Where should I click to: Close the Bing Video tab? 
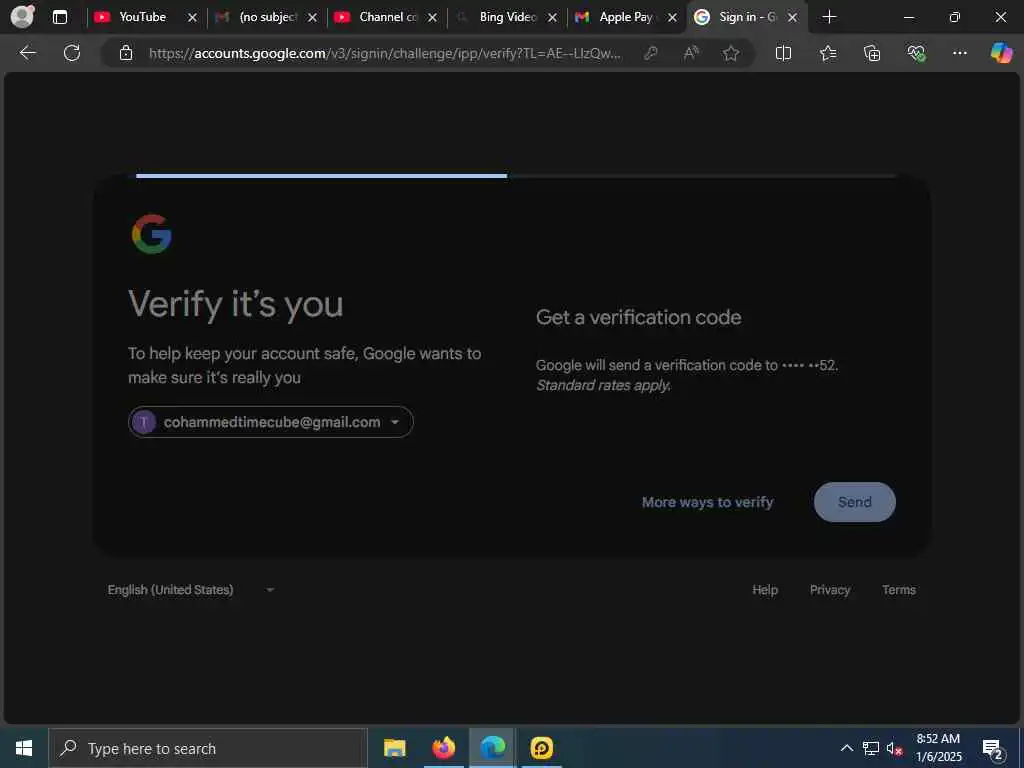552,18
